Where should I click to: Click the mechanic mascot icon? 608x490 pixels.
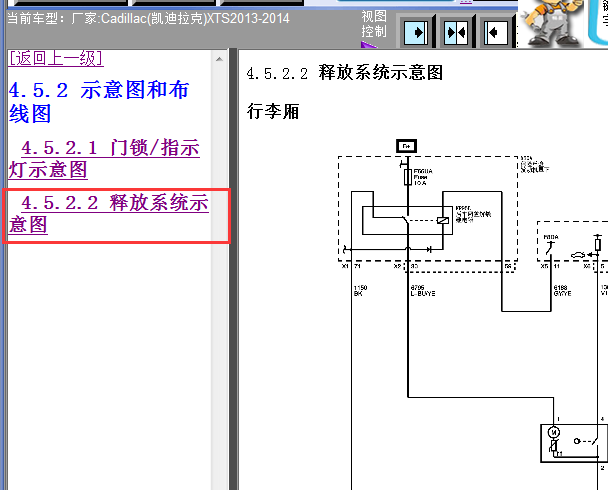tap(552, 22)
